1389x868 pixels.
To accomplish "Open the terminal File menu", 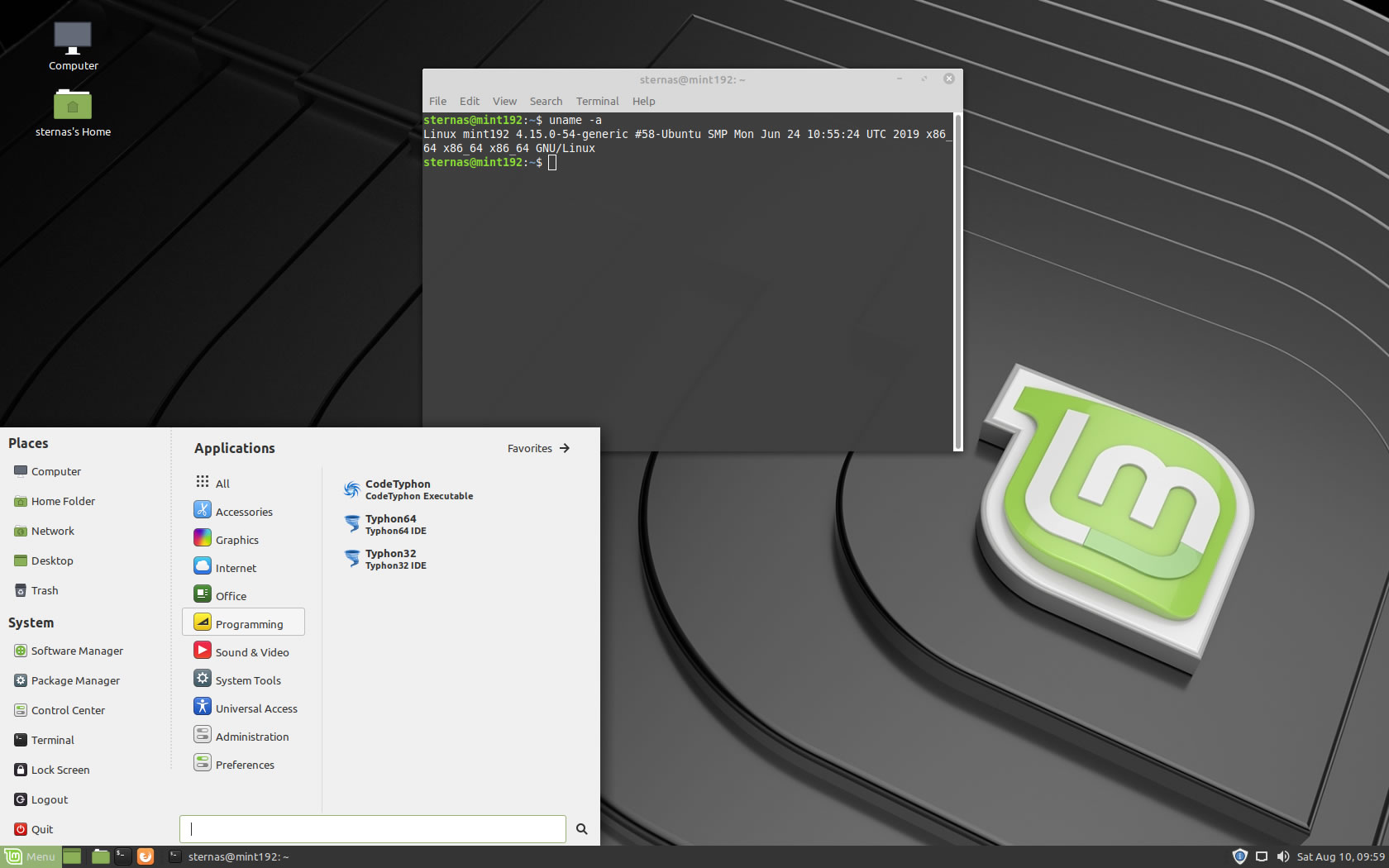I will point(437,101).
